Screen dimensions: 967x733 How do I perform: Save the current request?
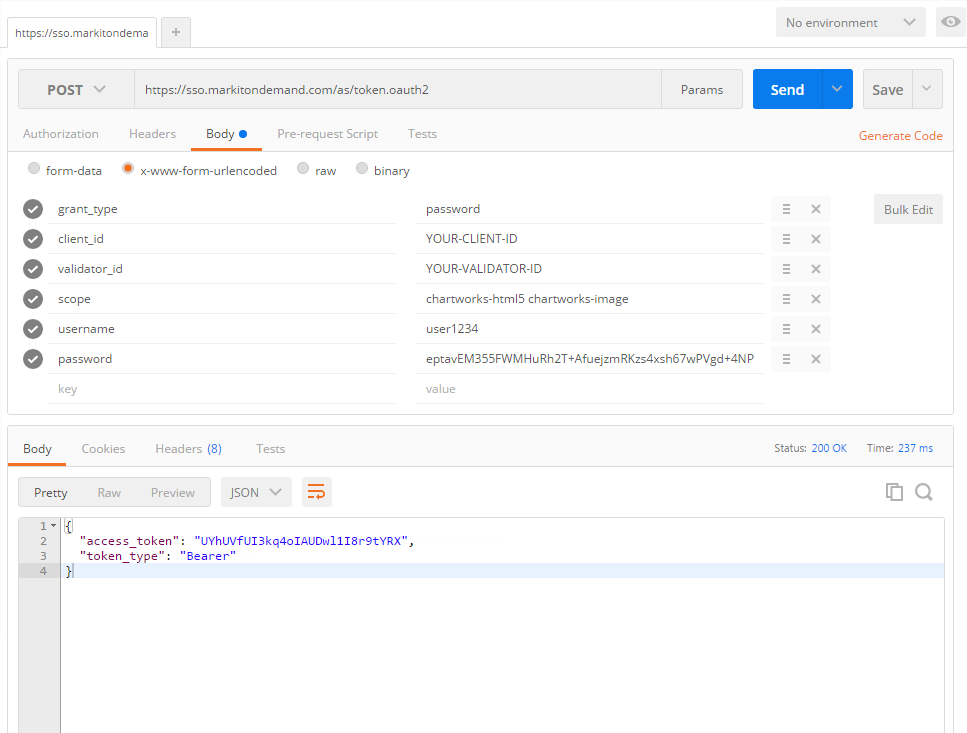click(887, 89)
